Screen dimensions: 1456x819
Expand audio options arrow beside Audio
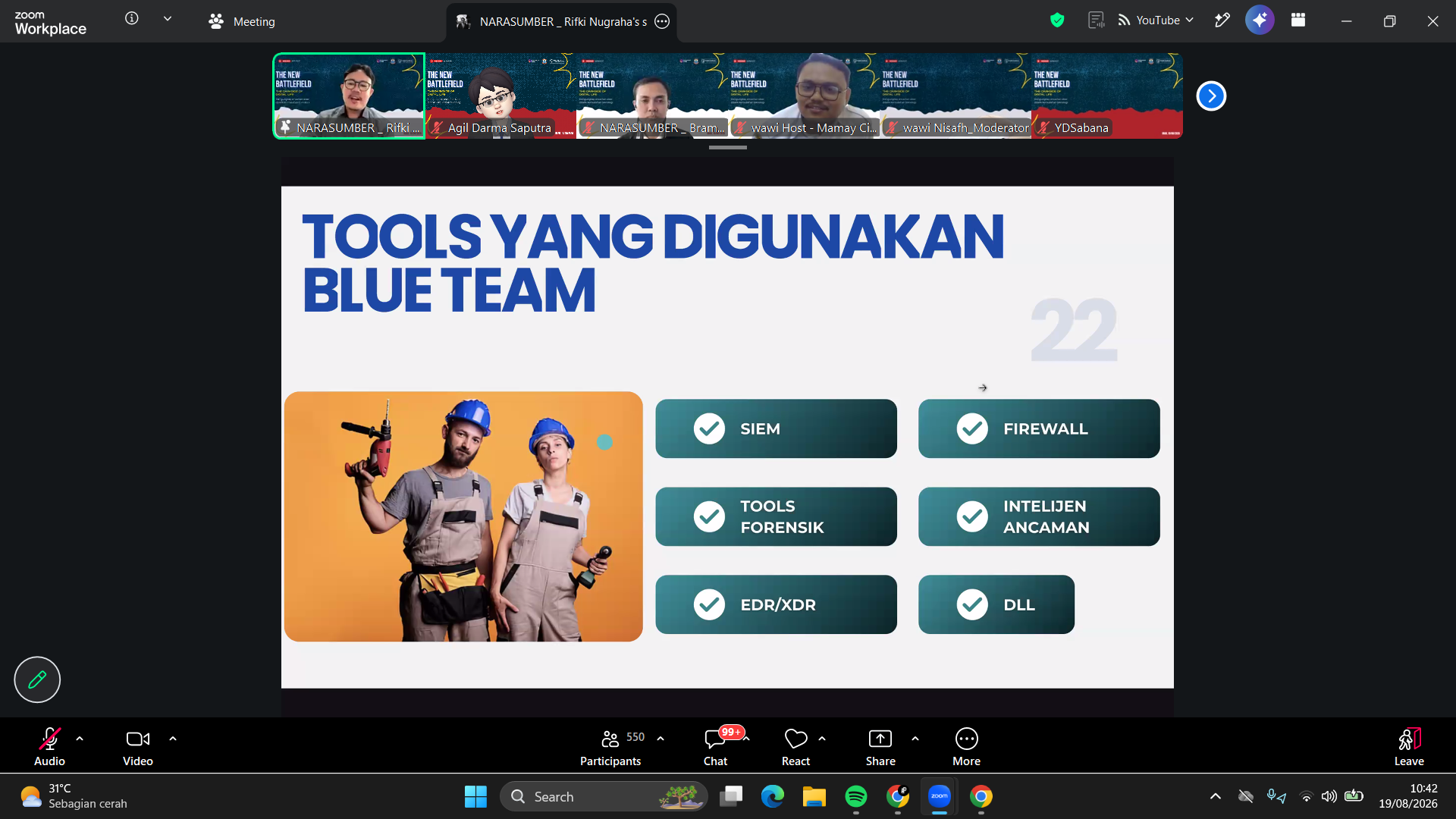click(x=80, y=739)
